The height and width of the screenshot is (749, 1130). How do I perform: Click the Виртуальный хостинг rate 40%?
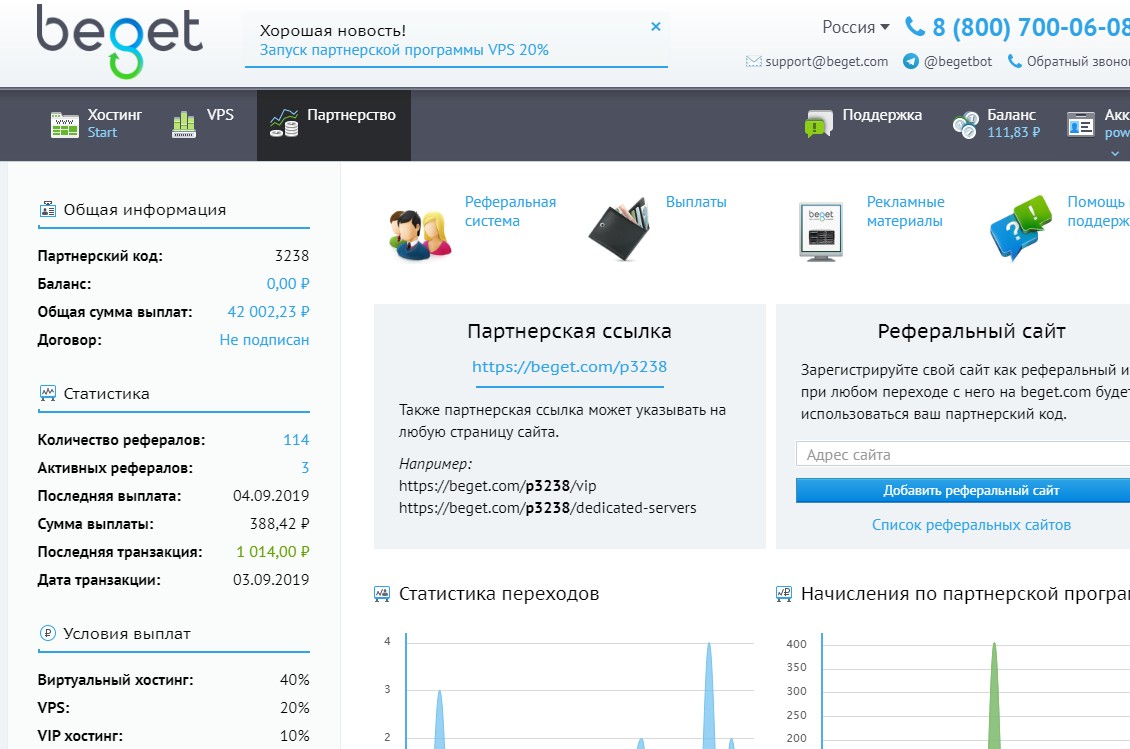pos(295,680)
